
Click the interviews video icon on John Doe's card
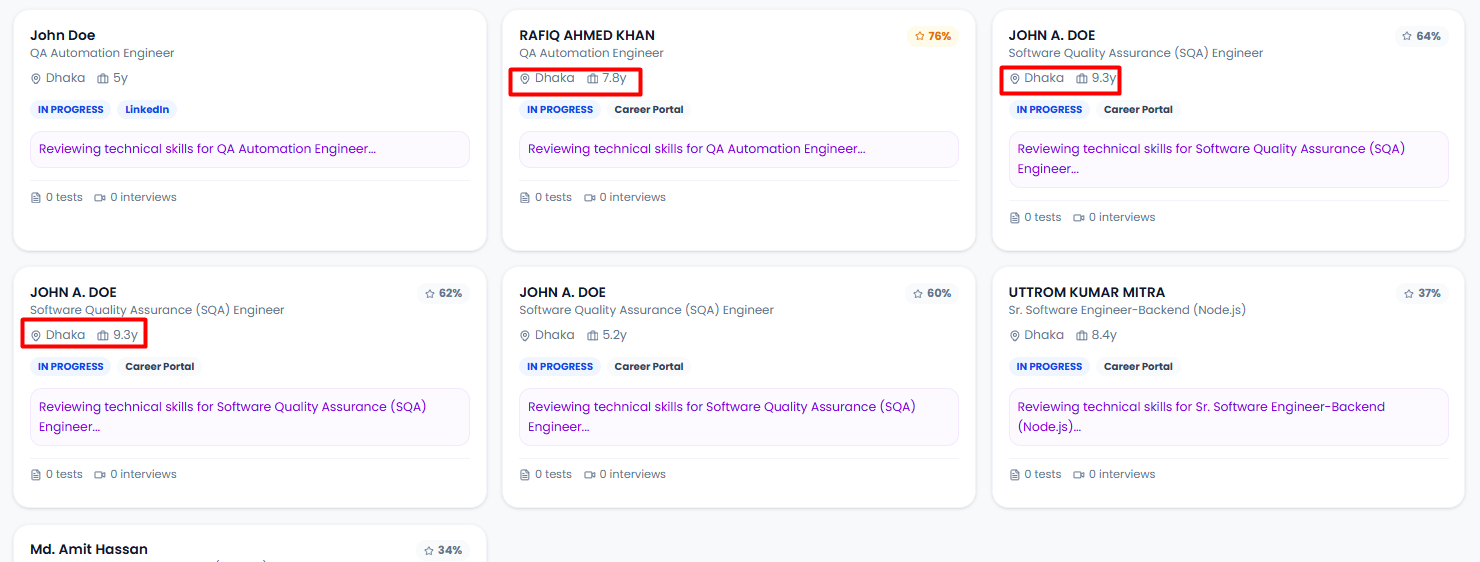click(x=100, y=198)
